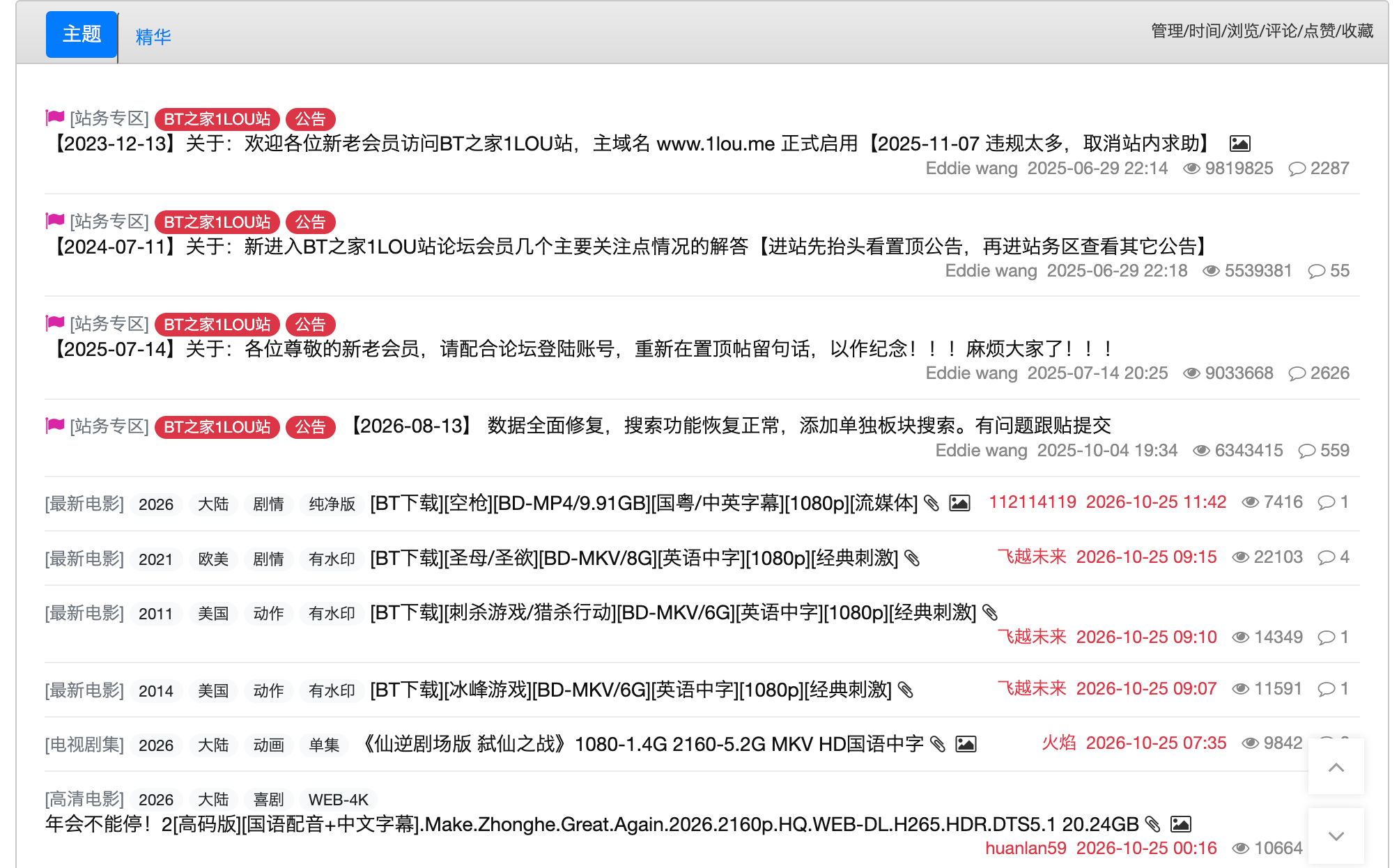Open the 2026-08-13 数据全面修复 announcement
Image resolution: width=1399 pixels, height=868 pixels.
pos(729,426)
